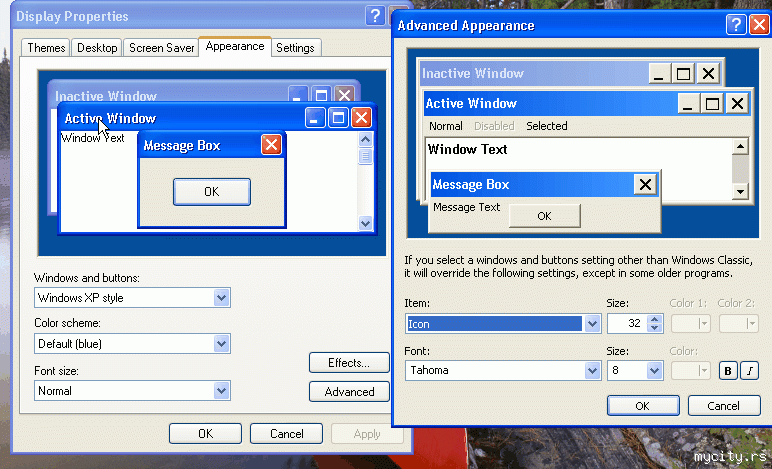Switch to the Desktop tab
The image size is (772, 469).
click(97, 48)
